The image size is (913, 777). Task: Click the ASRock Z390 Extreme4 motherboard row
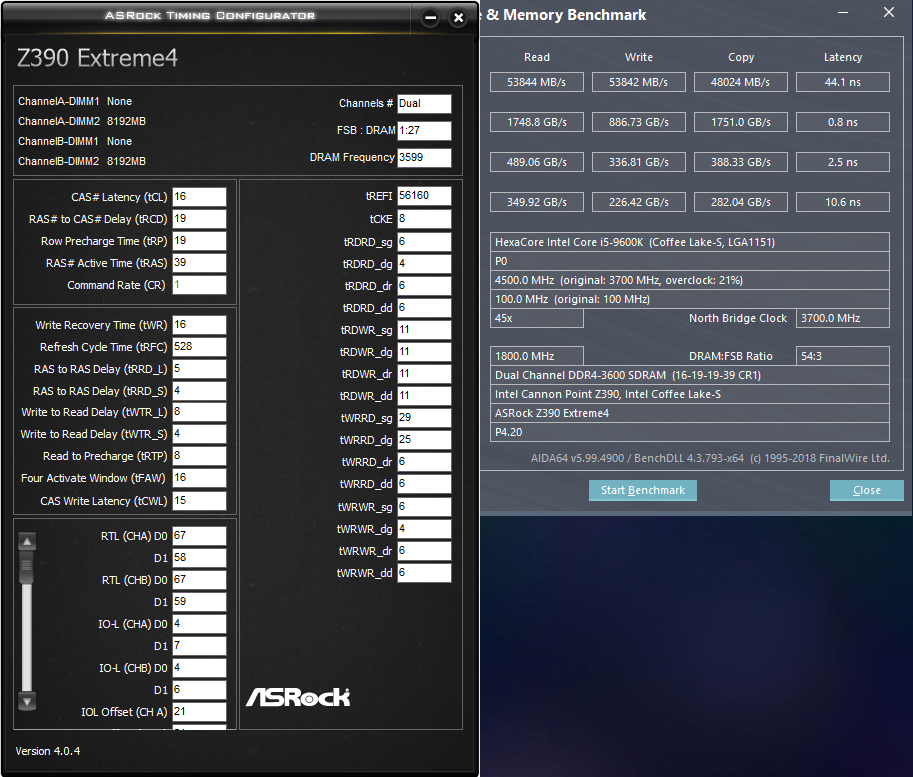pos(689,413)
